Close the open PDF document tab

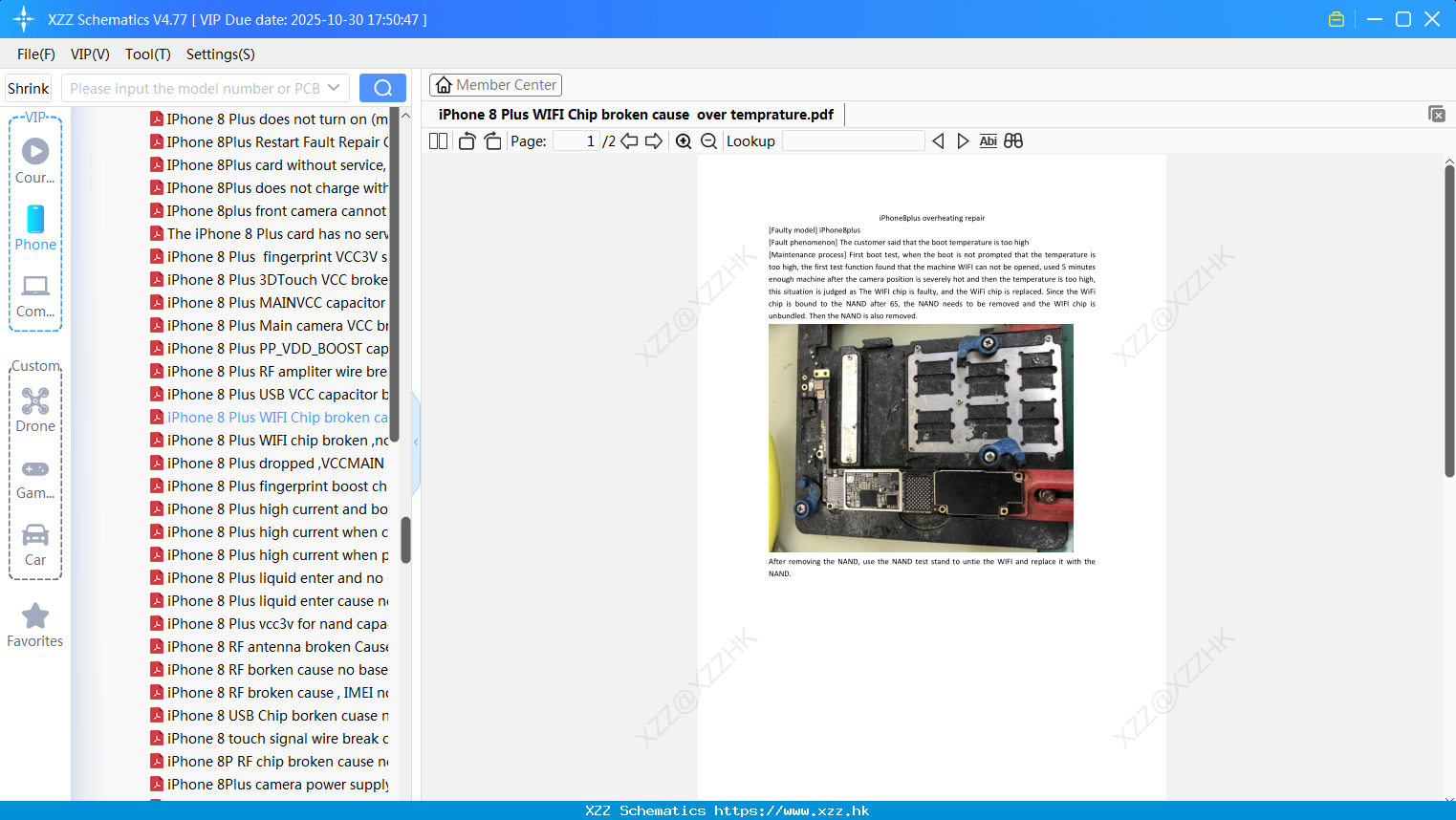1437,114
